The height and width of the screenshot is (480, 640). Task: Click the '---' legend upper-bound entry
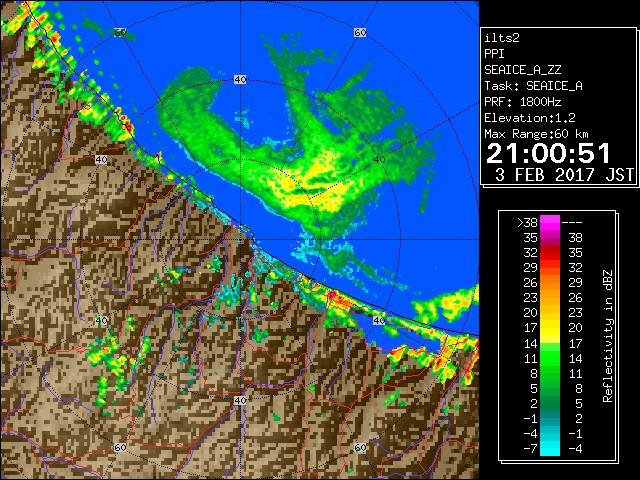tap(572, 223)
